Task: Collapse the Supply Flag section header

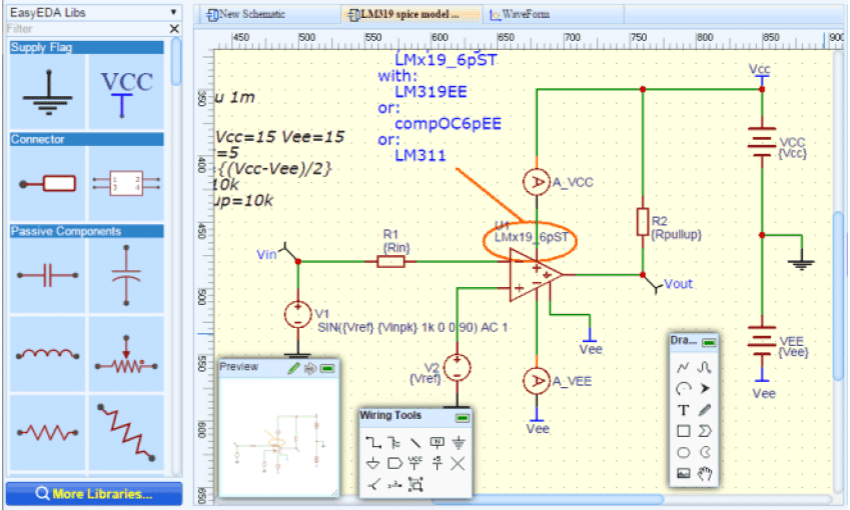Action: click(86, 48)
